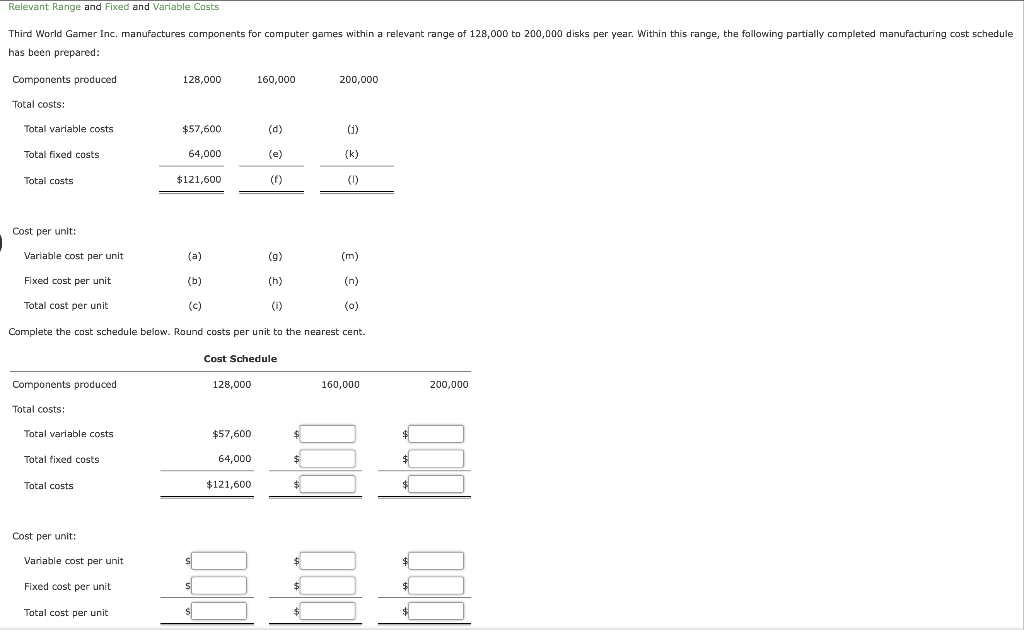The width and height of the screenshot is (1024, 630).
Task: Click the Total costs input under 200,000
Action: [437, 484]
